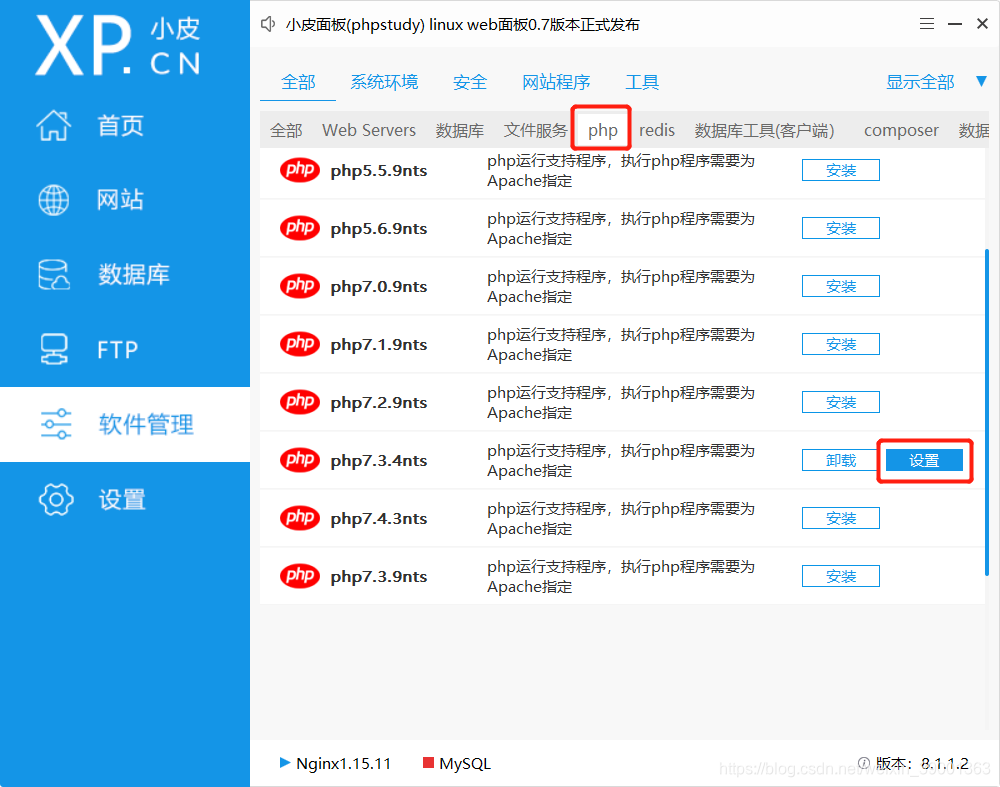This screenshot has width=1000, height=787.
Task: Open the FTP server icon
Action: coord(54,349)
